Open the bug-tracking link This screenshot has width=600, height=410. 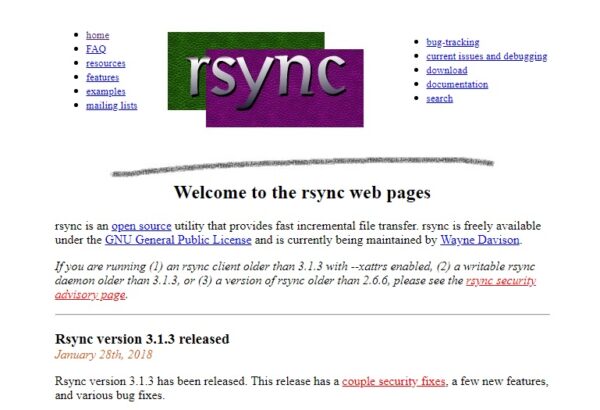pos(453,42)
